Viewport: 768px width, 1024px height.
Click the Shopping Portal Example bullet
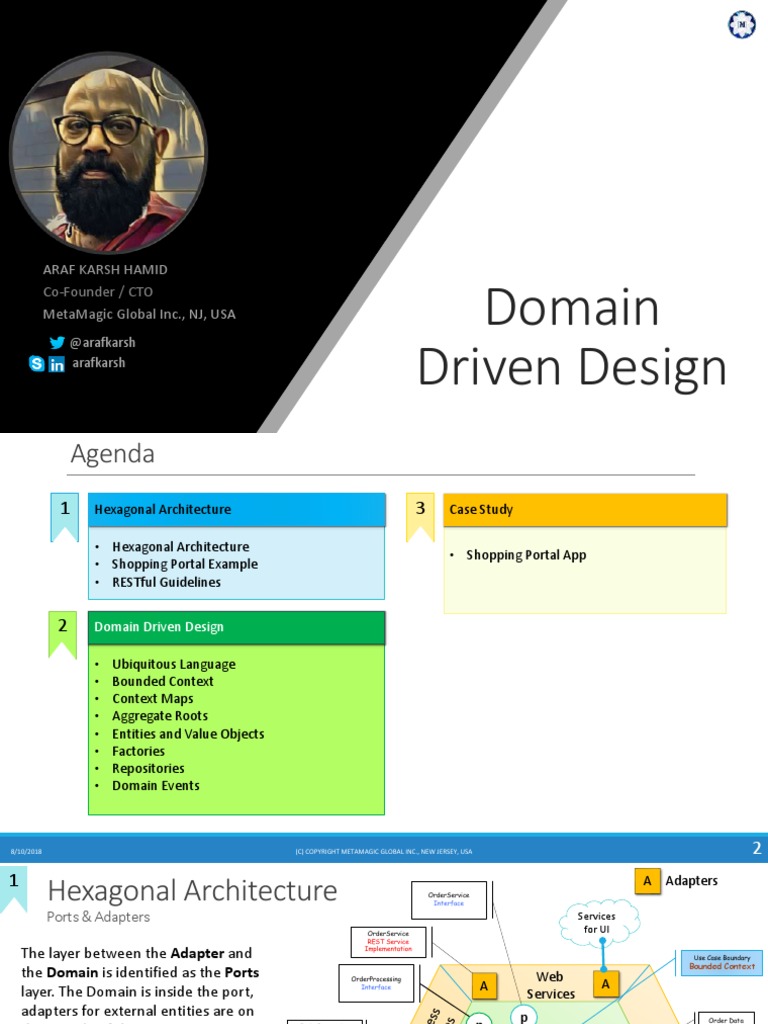point(185,564)
